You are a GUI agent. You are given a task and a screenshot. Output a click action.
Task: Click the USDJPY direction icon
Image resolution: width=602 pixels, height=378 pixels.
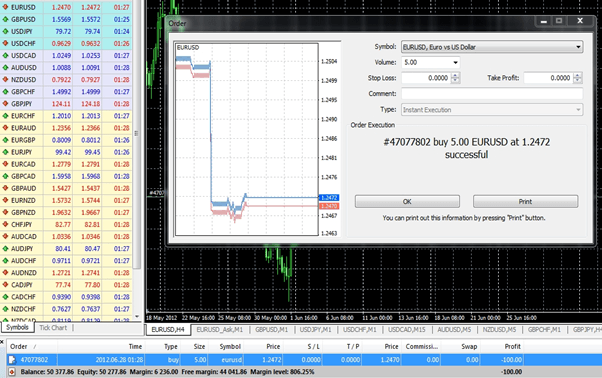tap(5, 31)
